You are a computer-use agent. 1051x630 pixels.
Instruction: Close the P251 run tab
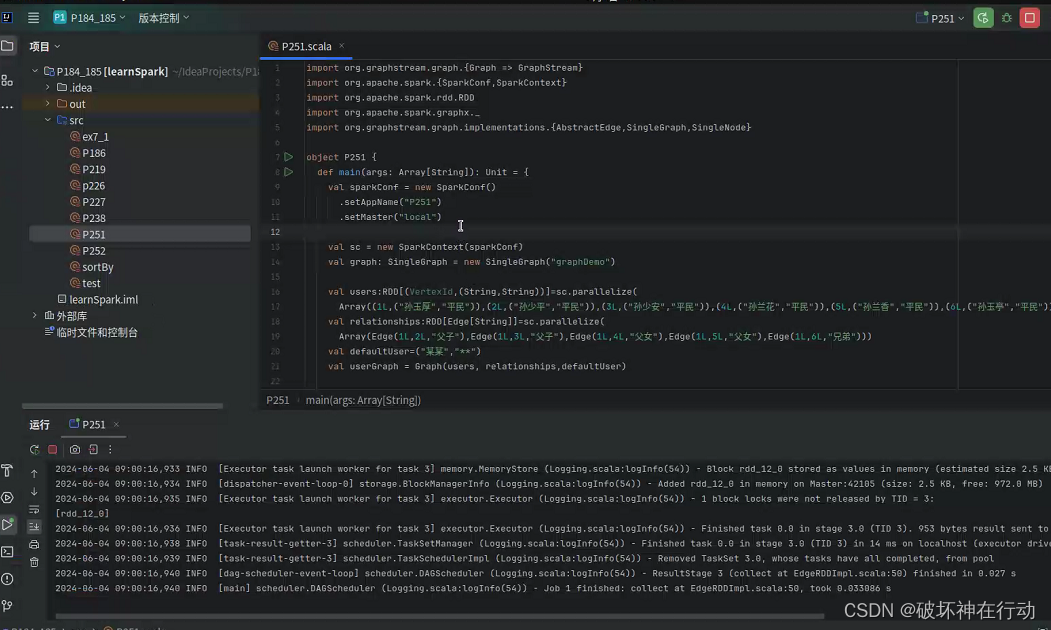pyautogui.click(x=116, y=424)
